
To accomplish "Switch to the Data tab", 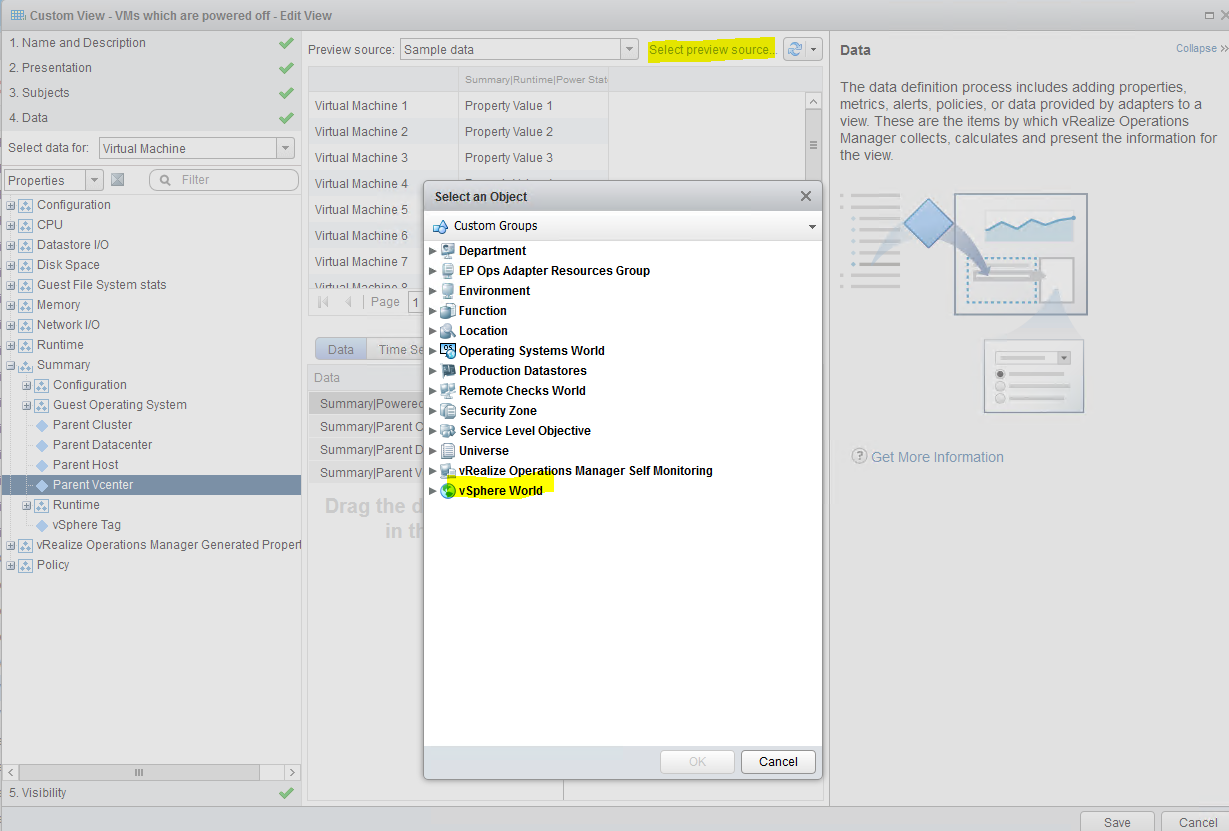I will (x=340, y=349).
